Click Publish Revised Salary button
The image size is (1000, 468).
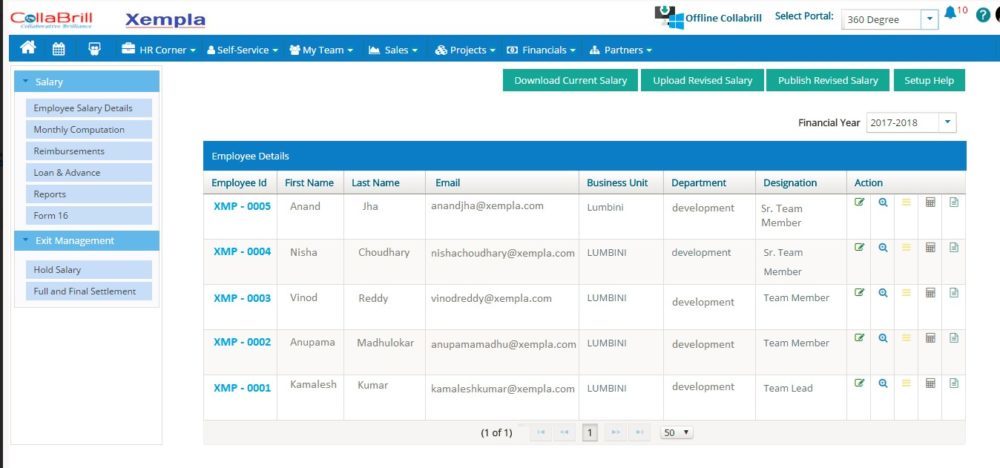pyautogui.click(x=827, y=80)
